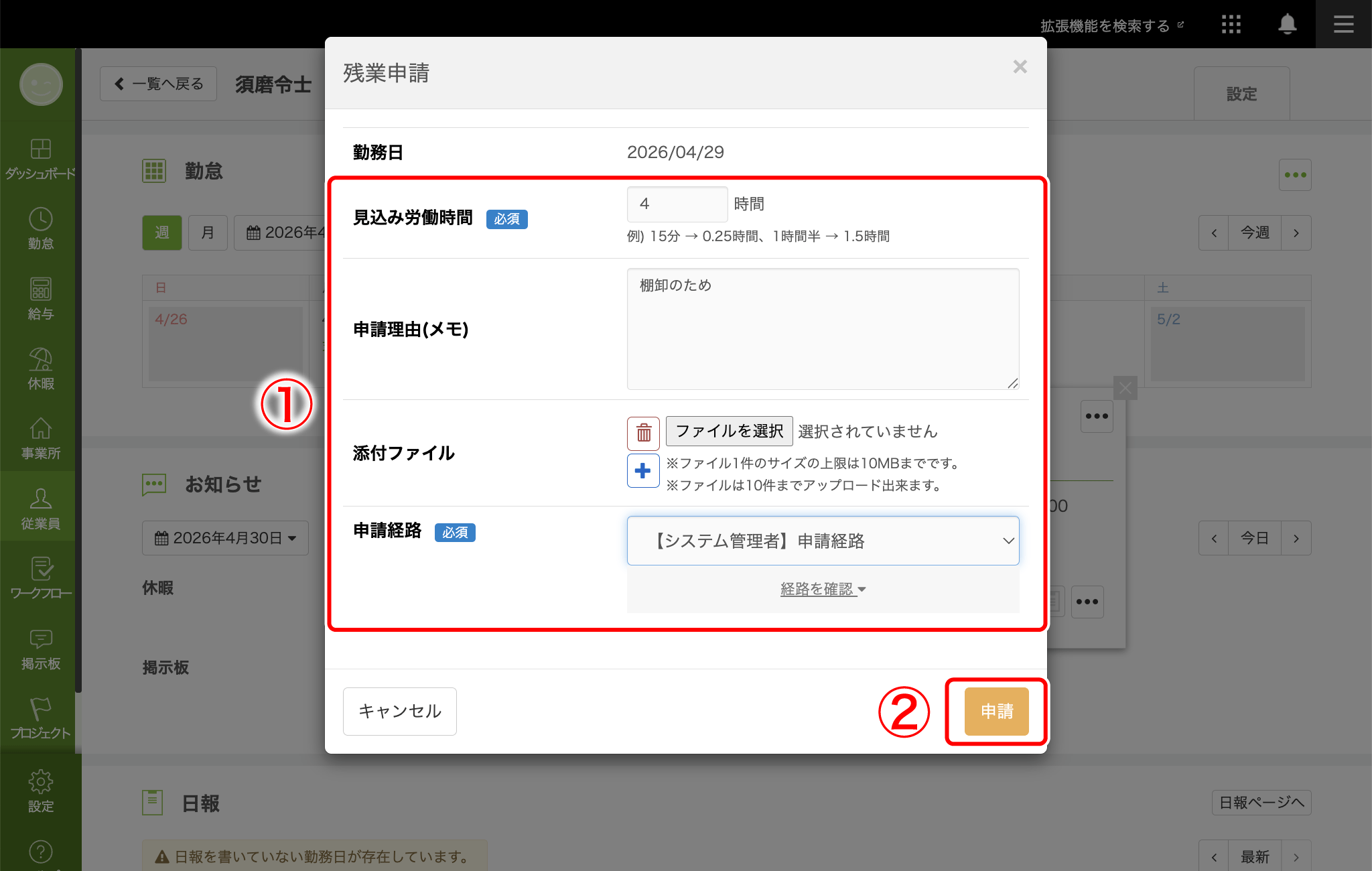
Task: Close the 残業申請 dialog with X
Action: click(x=1020, y=67)
